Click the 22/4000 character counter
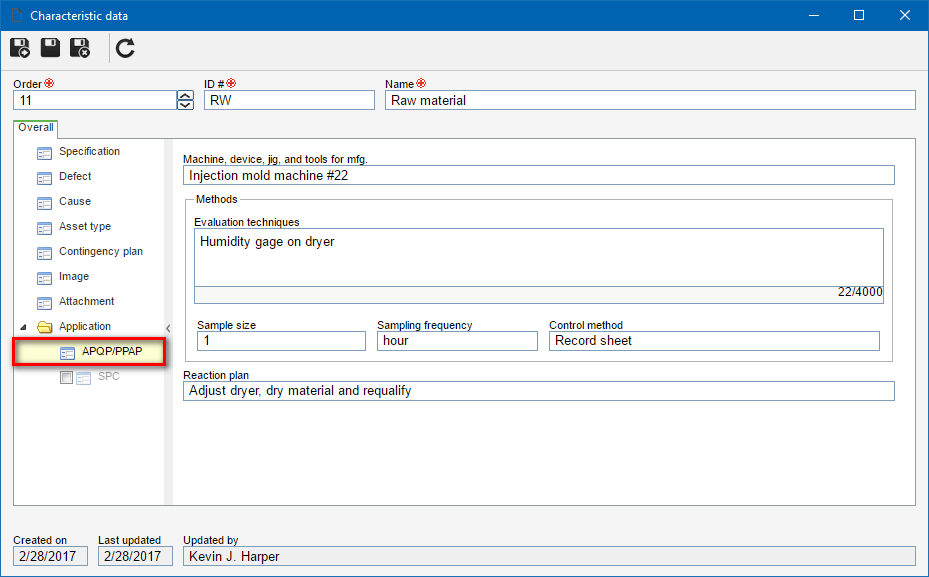Screen dimensions: 929x577 point(860,291)
